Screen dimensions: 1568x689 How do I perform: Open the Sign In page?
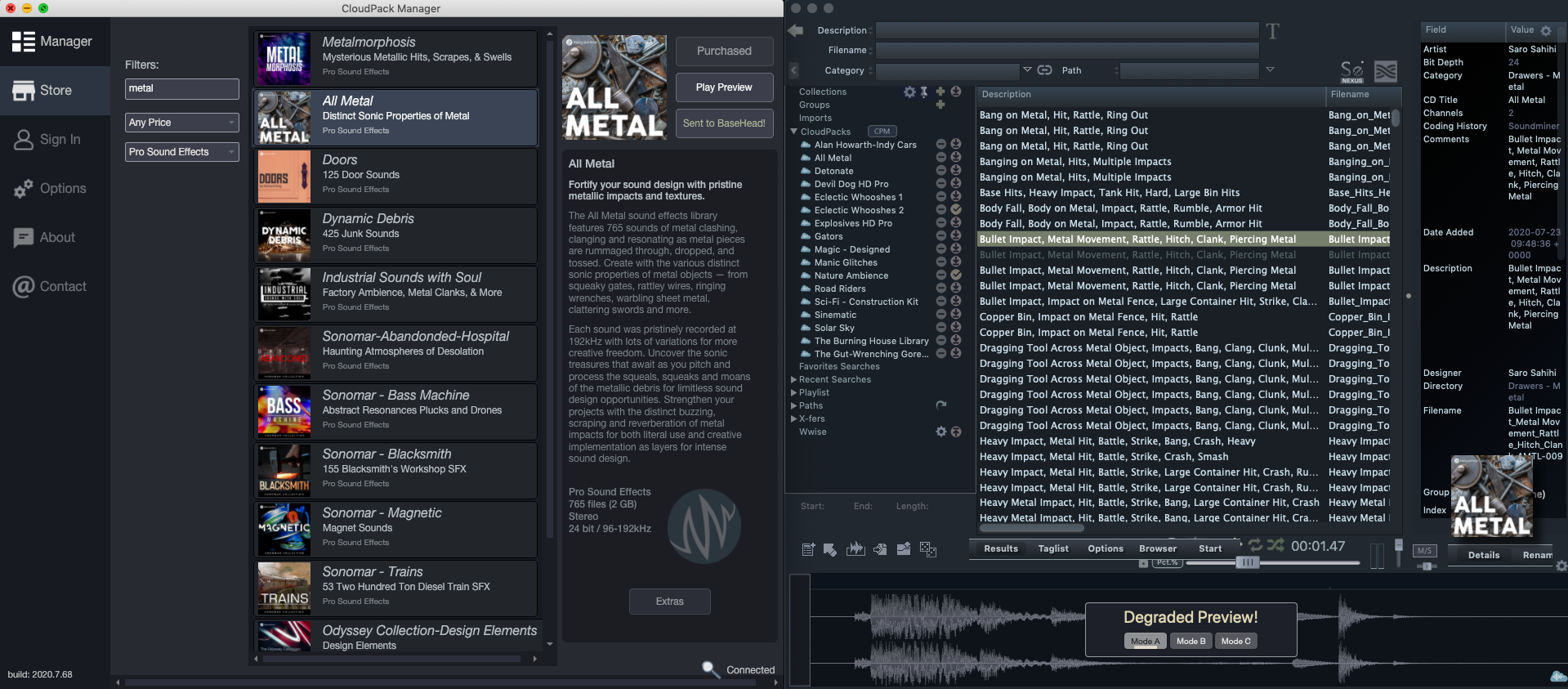click(x=55, y=140)
